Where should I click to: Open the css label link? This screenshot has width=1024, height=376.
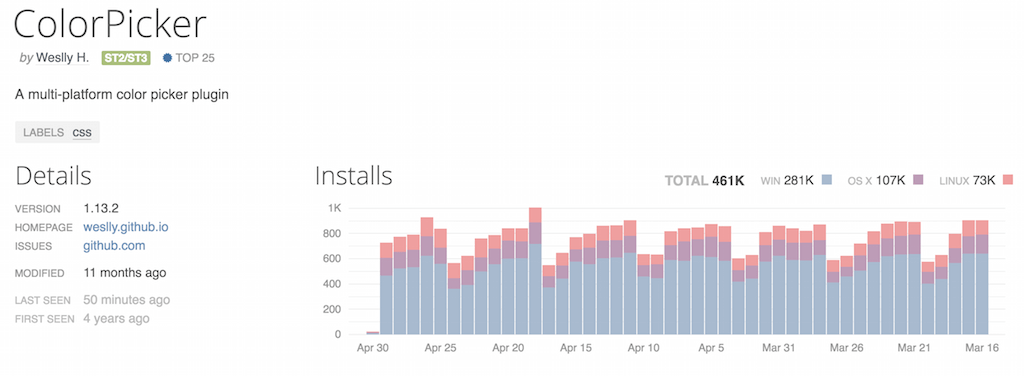[x=82, y=133]
